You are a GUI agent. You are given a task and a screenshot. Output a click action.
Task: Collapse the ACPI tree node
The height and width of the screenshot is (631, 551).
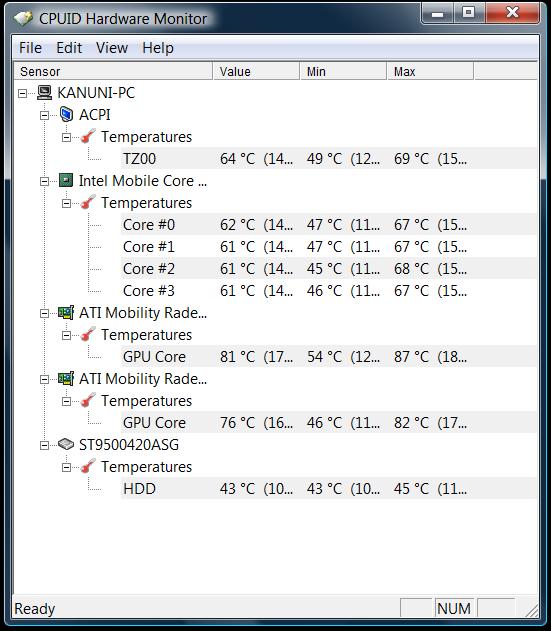coord(44,115)
